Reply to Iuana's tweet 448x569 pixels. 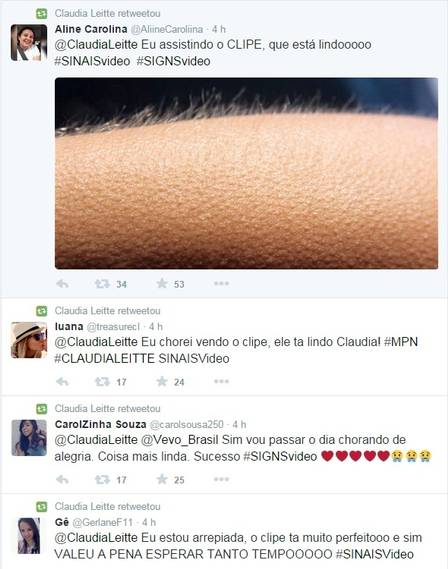click(x=62, y=382)
